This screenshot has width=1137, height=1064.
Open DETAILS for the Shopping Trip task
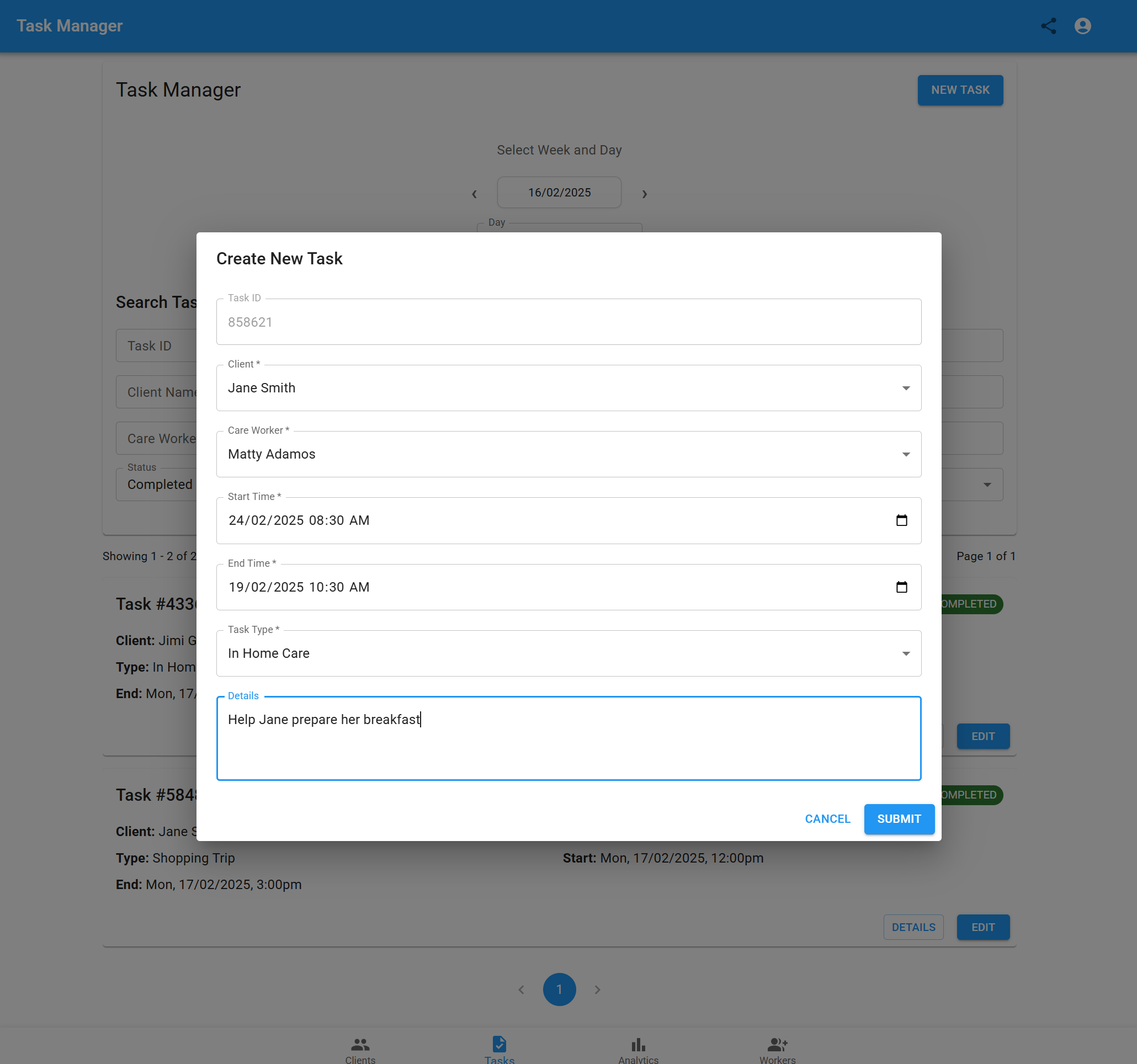tap(913, 927)
